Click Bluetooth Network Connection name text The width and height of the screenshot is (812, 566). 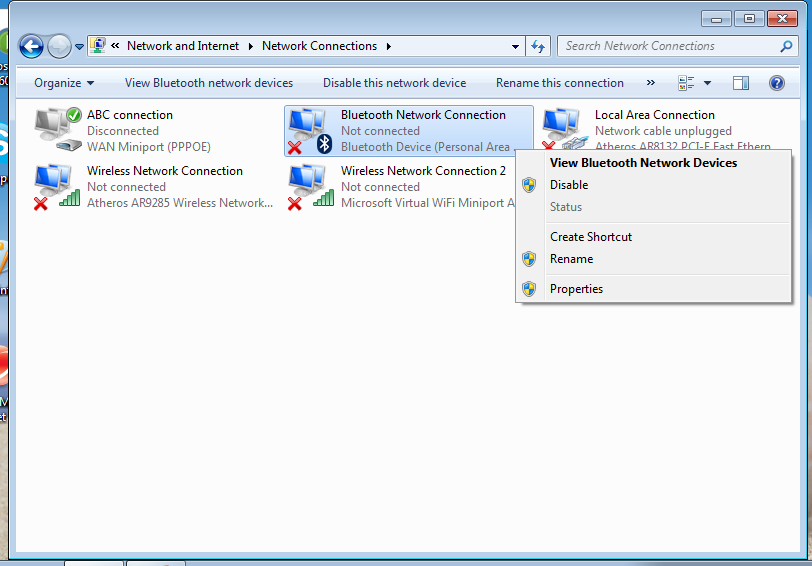(423, 115)
